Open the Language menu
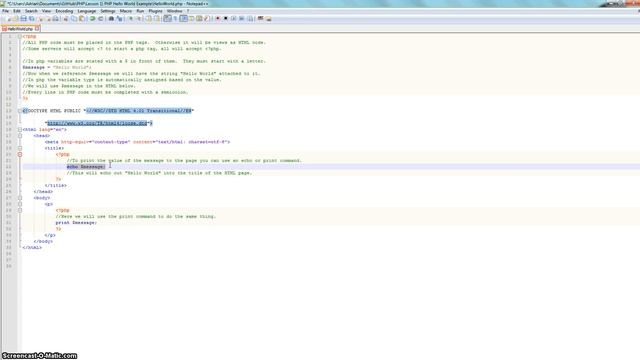640x360 pixels. point(87,11)
